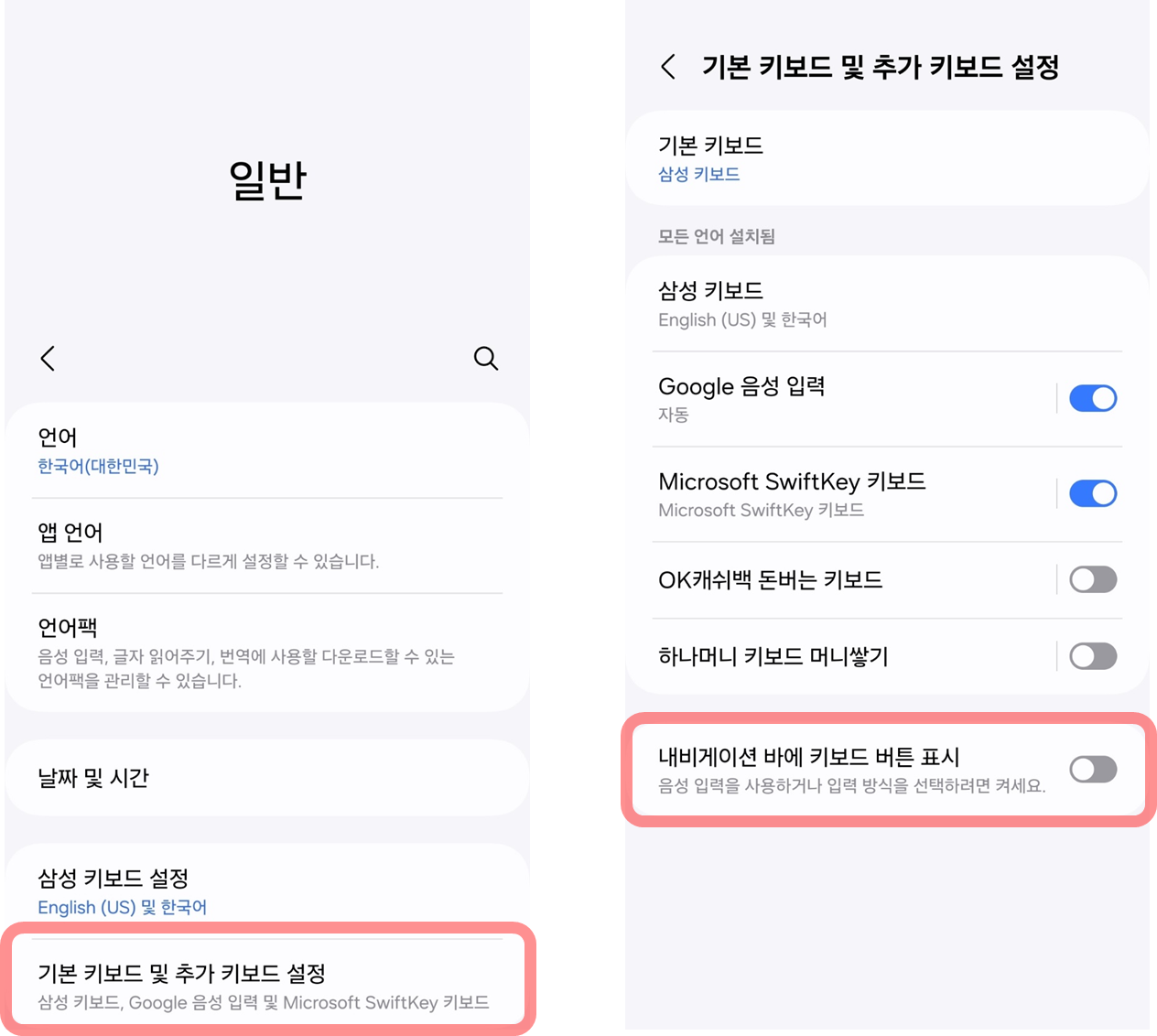
Task: Open the 언어팩 settings entry
Action: tap(267, 653)
